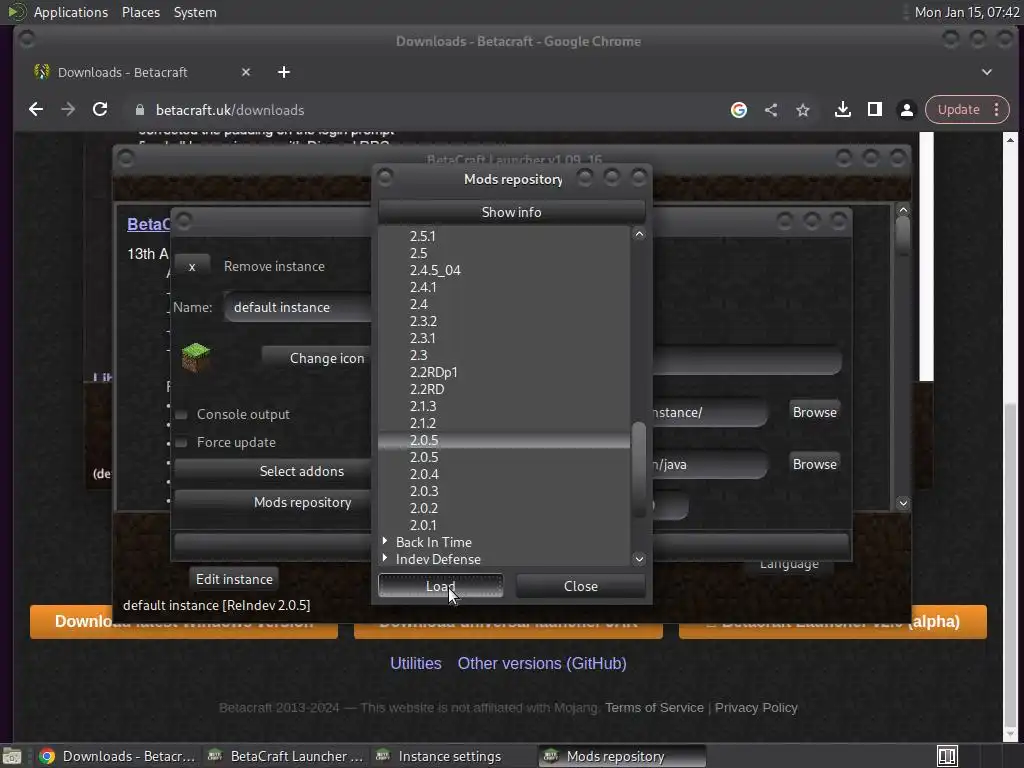Open Utilities link
The width and height of the screenshot is (1024, 768).
pyautogui.click(x=415, y=664)
